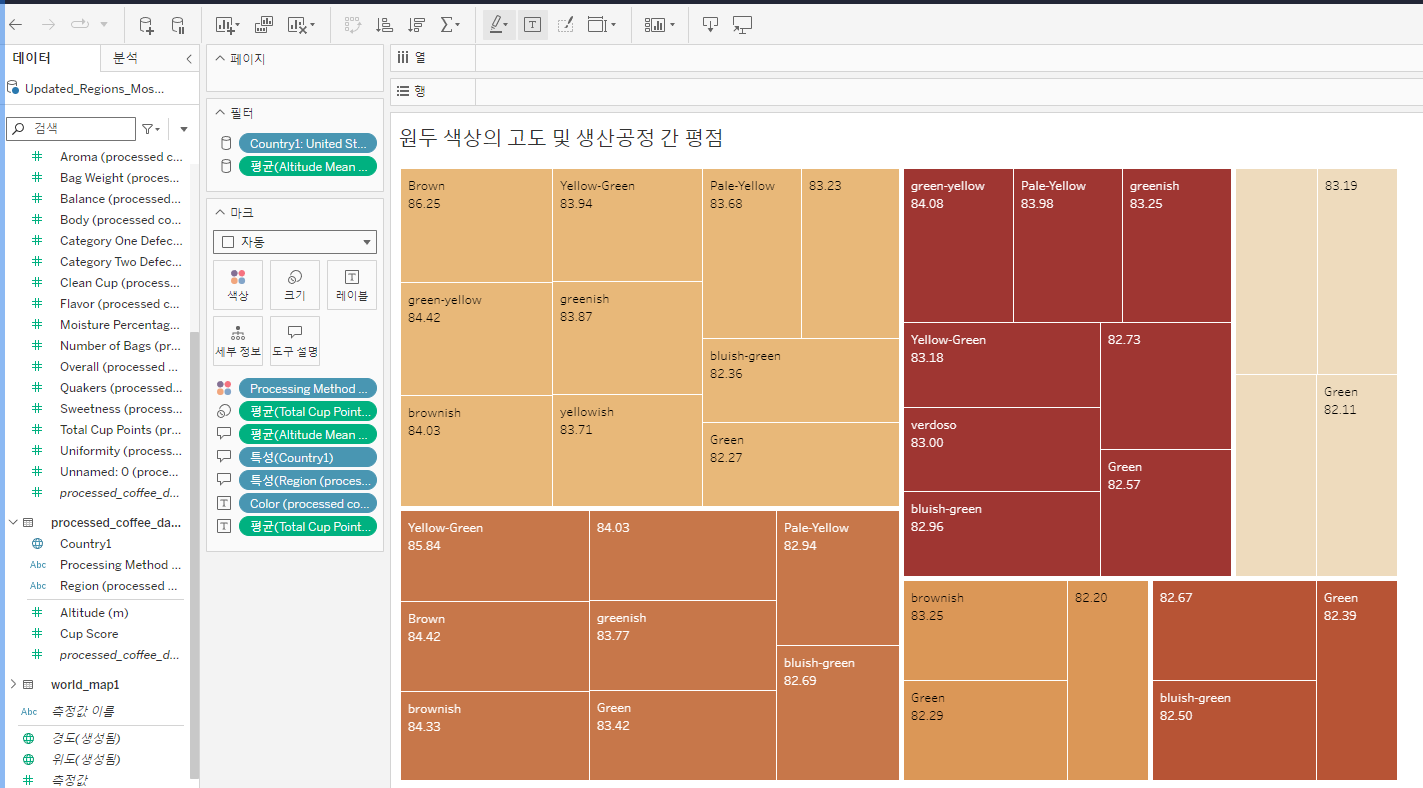Click the fix axes pencil icon
The height and width of the screenshot is (788, 1423).
[x=565, y=25]
